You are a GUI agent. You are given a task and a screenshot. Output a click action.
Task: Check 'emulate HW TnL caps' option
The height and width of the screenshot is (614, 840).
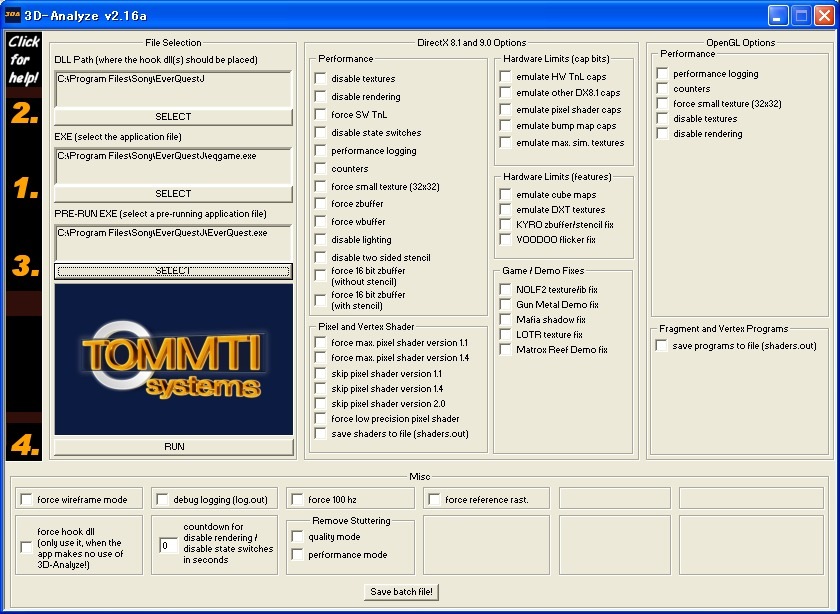pos(505,78)
